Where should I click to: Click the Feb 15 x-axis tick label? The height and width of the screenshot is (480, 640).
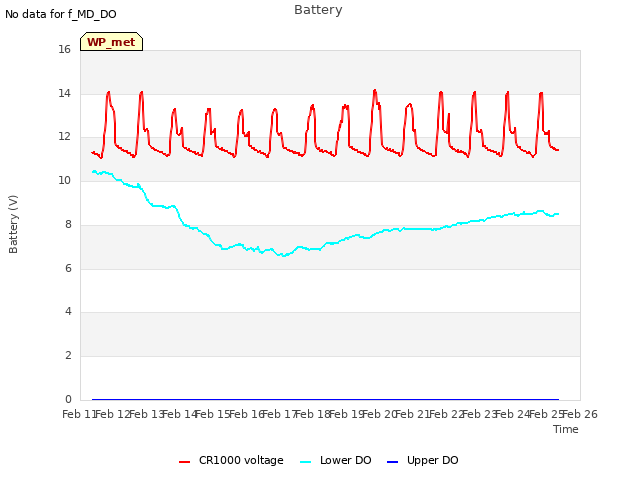click(212, 414)
